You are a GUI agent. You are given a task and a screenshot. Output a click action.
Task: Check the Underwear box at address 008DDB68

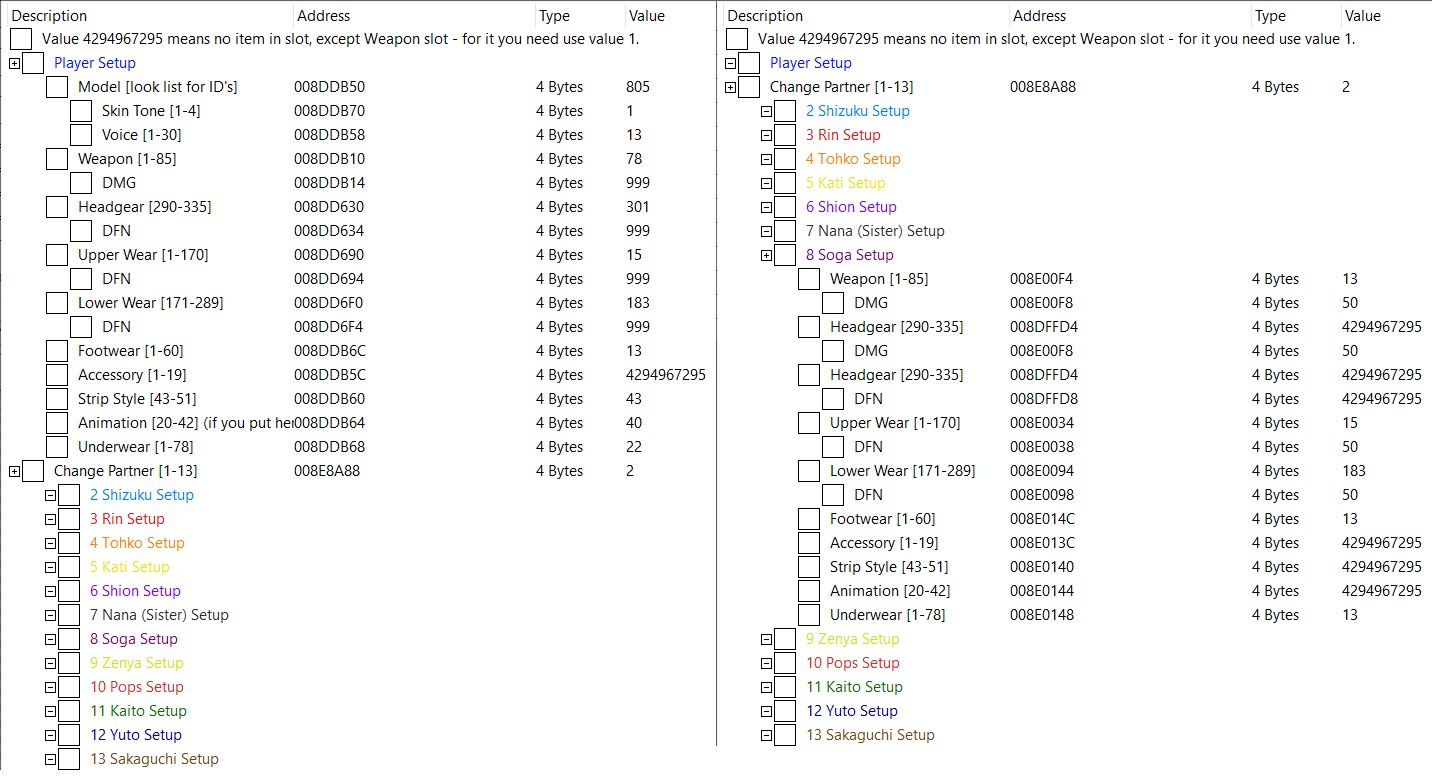57,447
